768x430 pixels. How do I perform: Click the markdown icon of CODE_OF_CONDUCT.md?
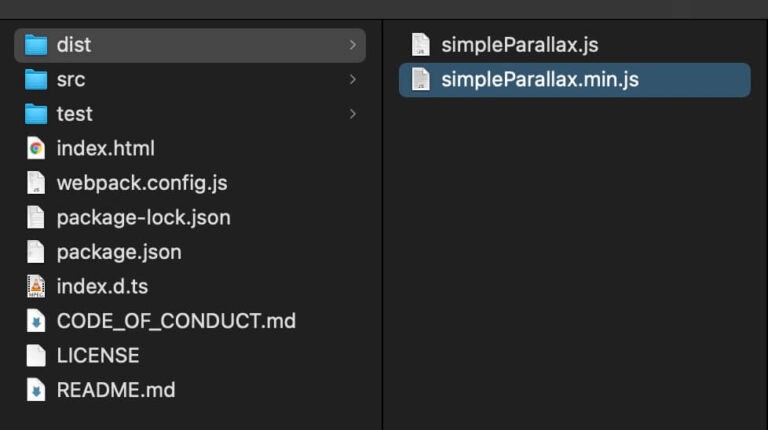[36, 321]
